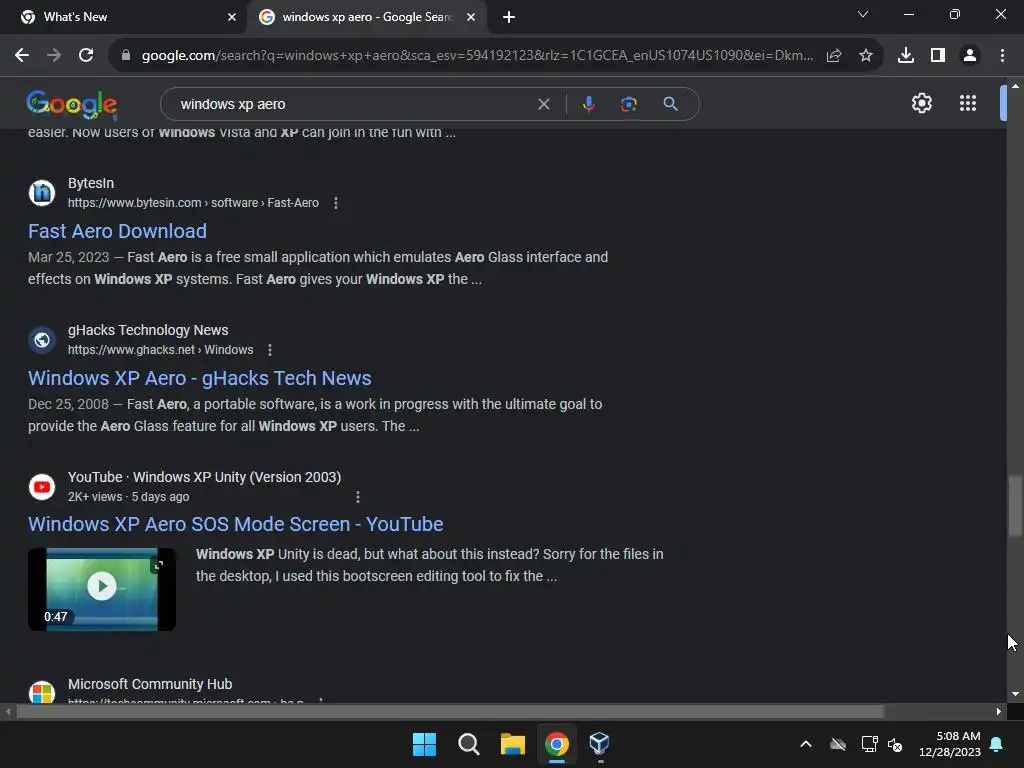The image size is (1024, 768).
Task: Open the Chrome profile menu
Action: [970, 56]
